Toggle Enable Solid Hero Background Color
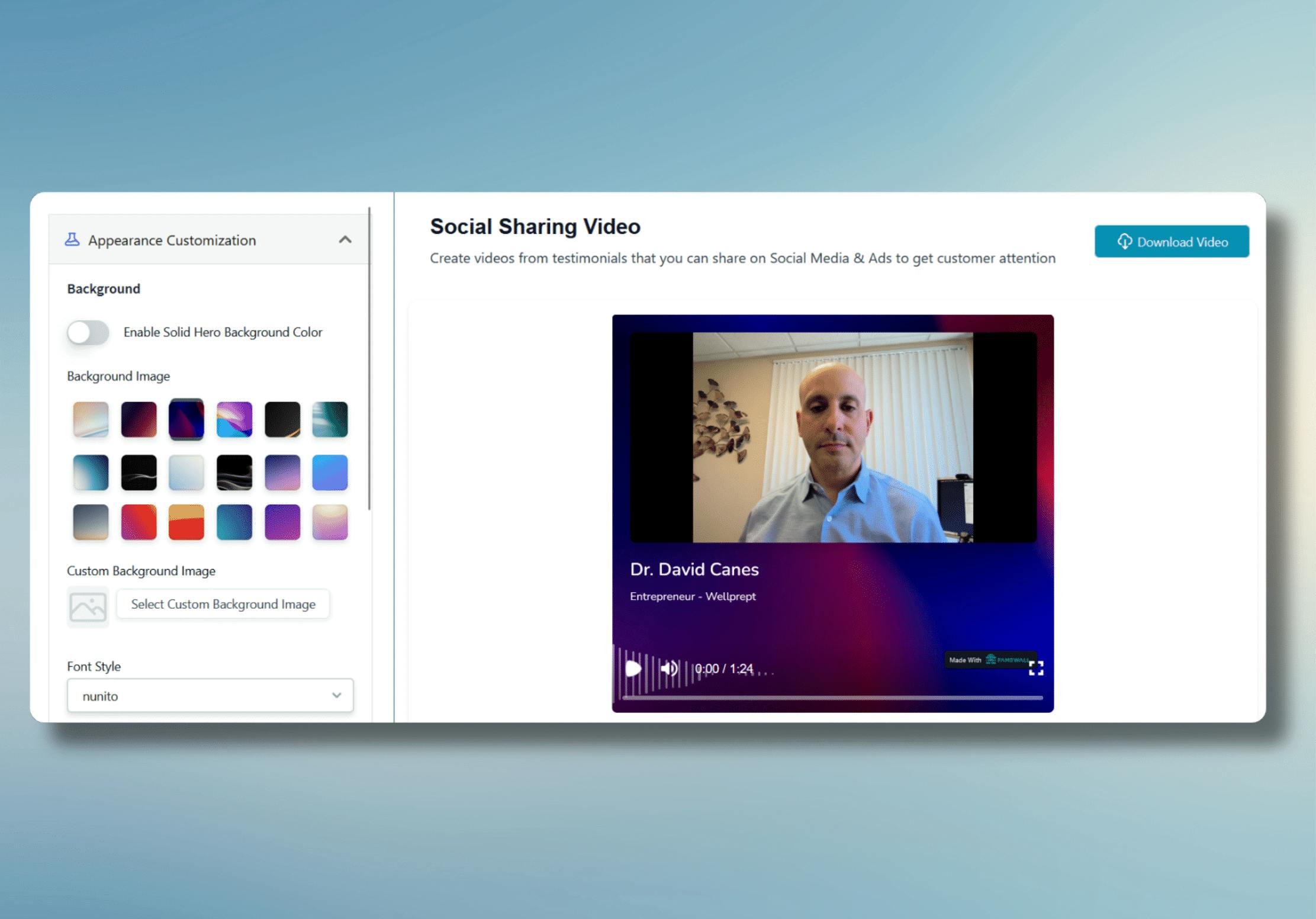The height and width of the screenshot is (919, 1316). 88,332
